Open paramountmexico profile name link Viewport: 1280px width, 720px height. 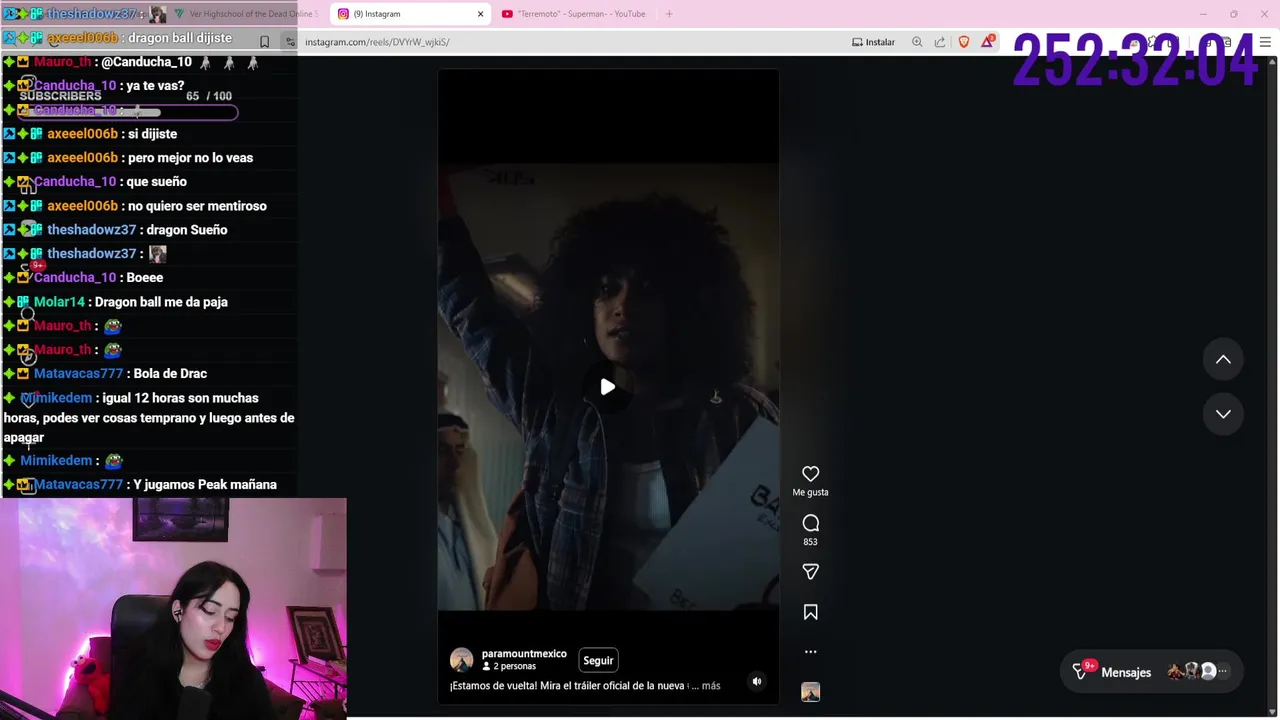point(524,653)
